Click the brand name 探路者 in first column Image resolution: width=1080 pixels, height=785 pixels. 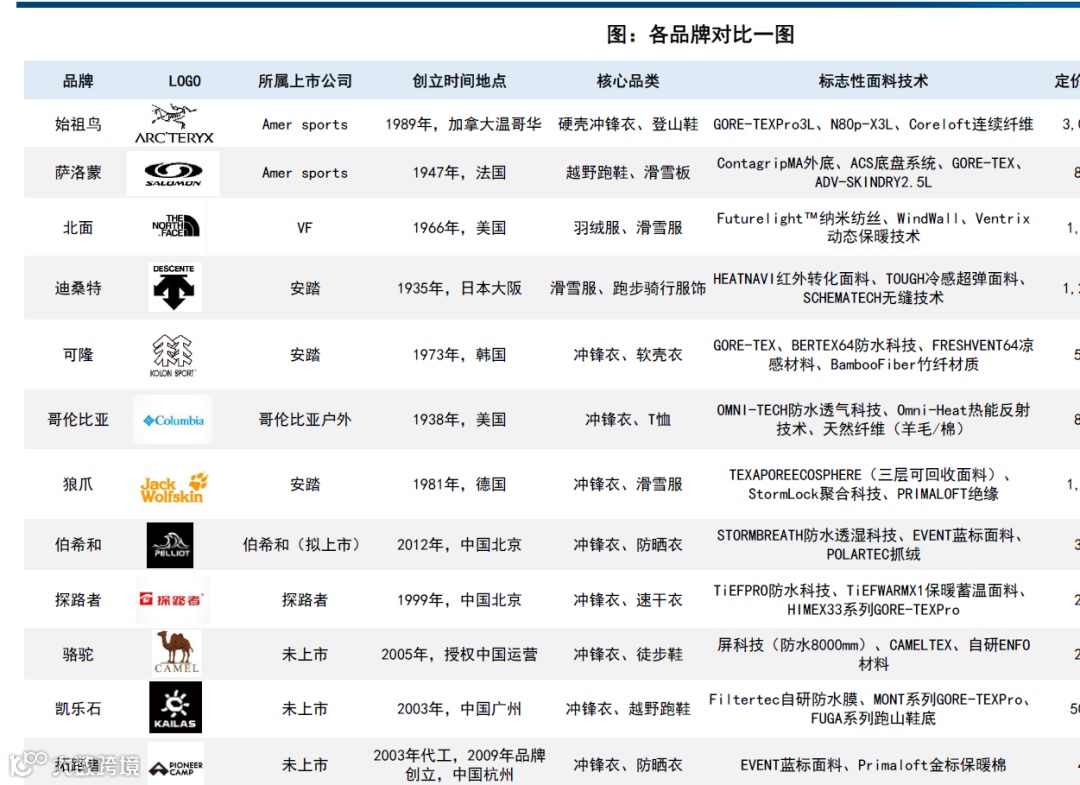click(78, 600)
